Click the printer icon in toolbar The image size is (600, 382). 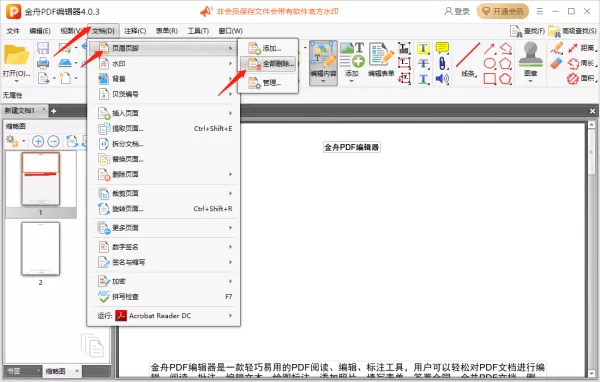coord(43,63)
